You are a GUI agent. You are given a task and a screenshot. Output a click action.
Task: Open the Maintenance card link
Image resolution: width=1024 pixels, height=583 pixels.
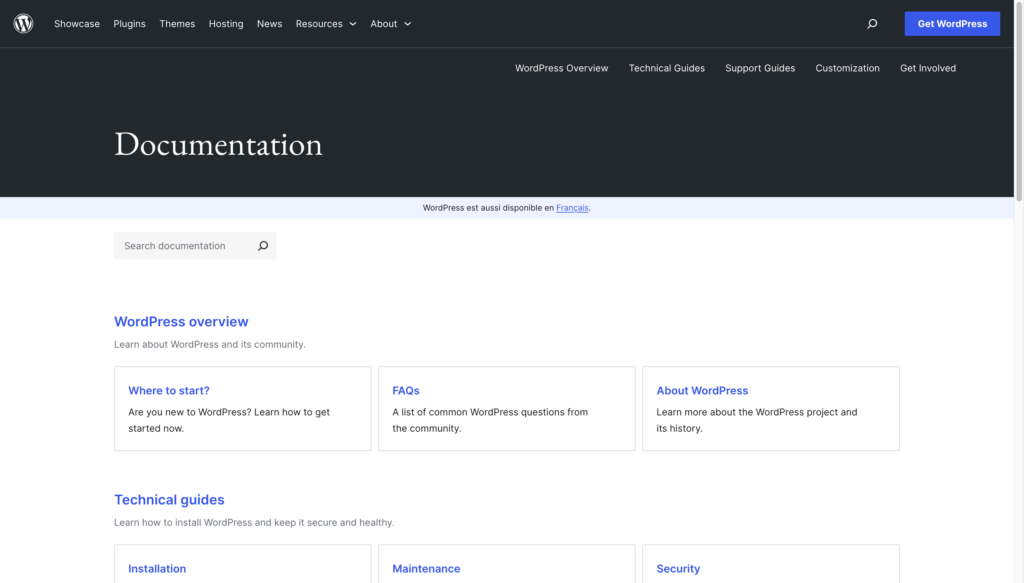click(426, 569)
